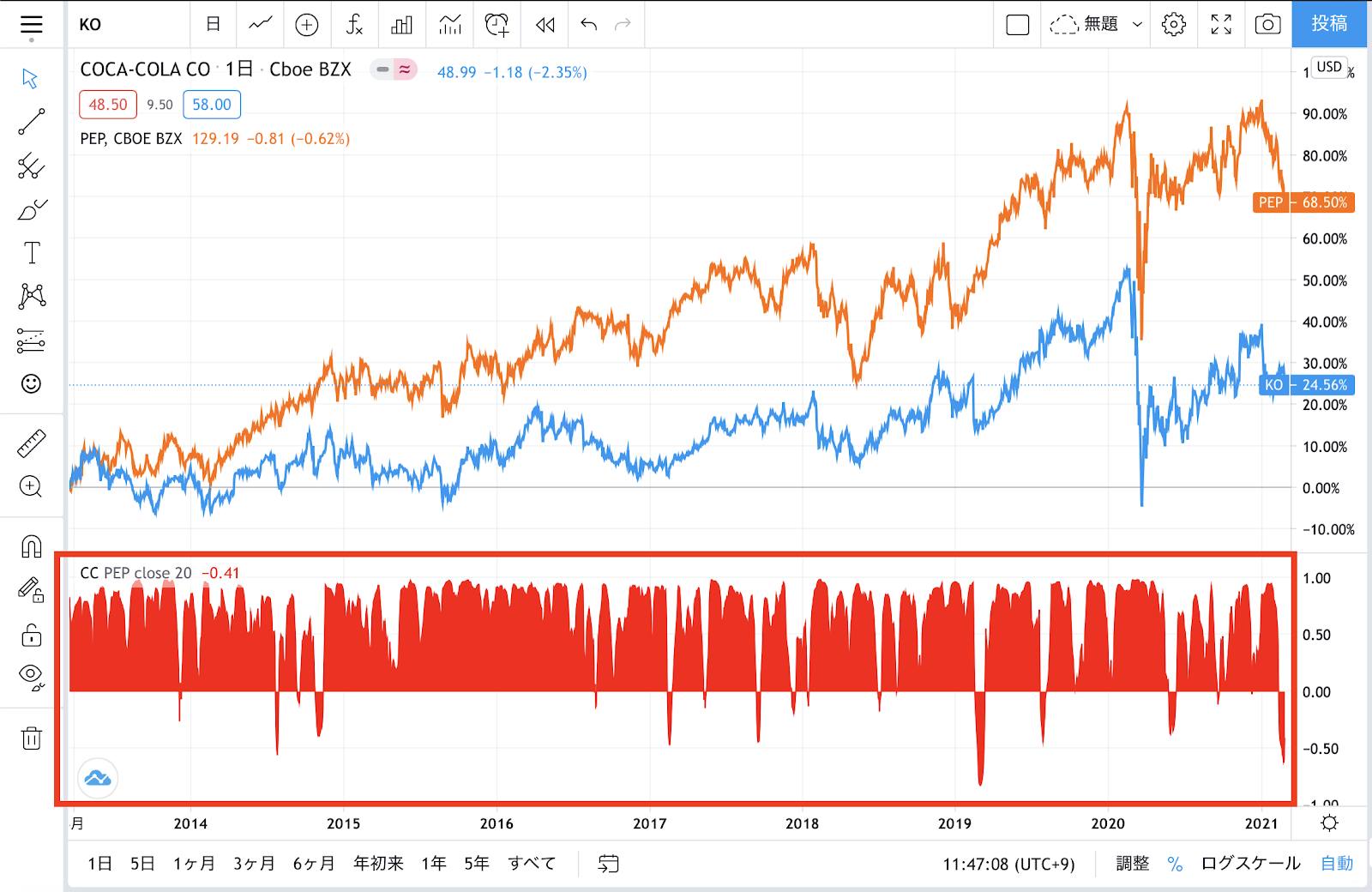
Task: Click the KO price label 24.56%
Action: pyautogui.click(x=1307, y=385)
